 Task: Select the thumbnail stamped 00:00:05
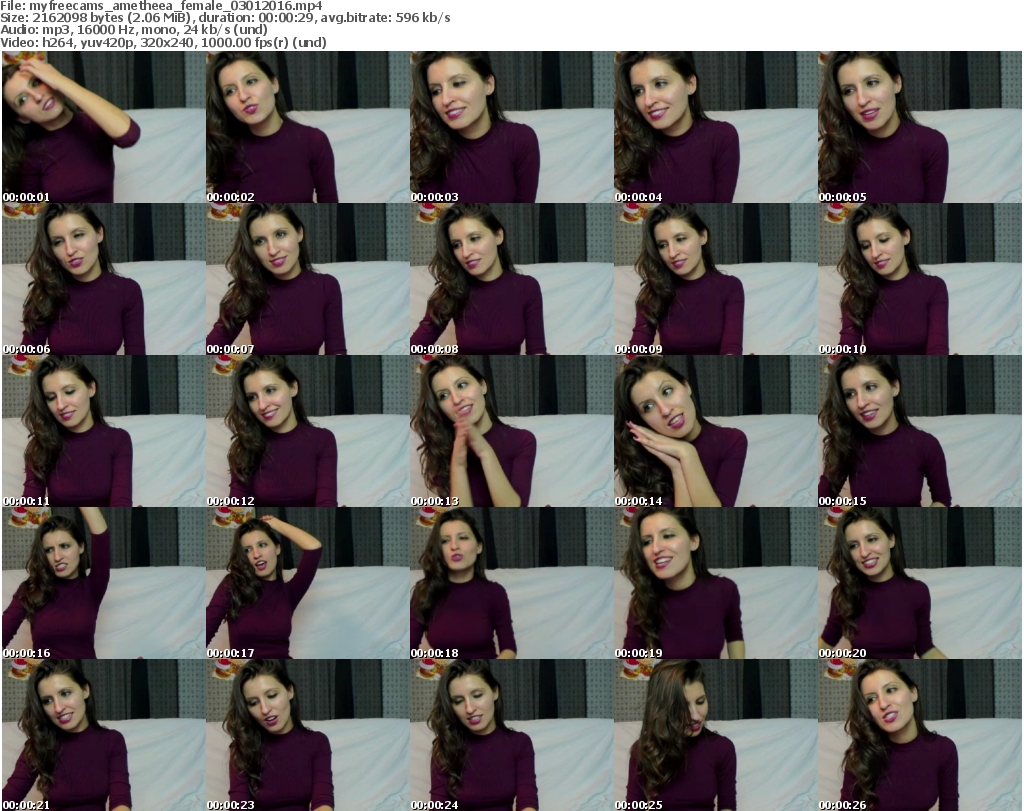tap(920, 127)
